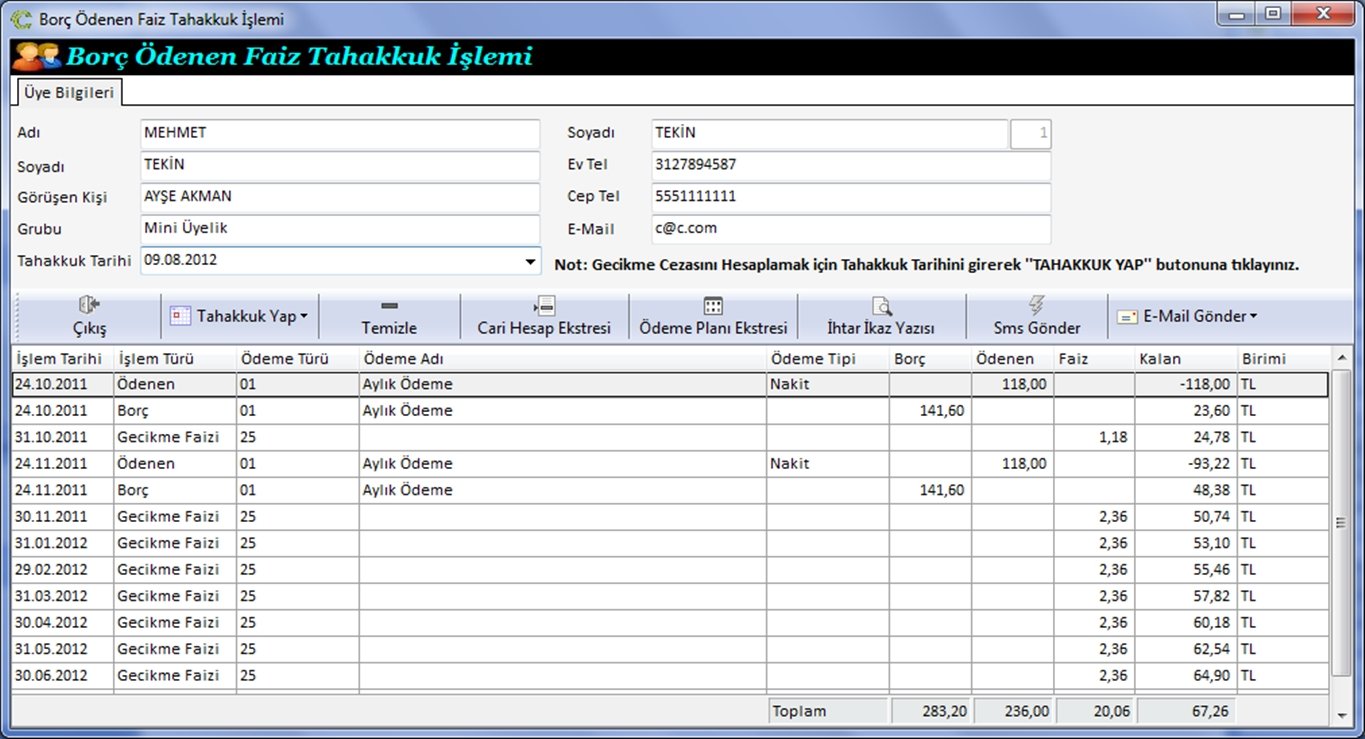The width and height of the screenshot is (1365, 739).
Task: Click the Sms Gönder lightning icon
Action: pos(1036,306)
